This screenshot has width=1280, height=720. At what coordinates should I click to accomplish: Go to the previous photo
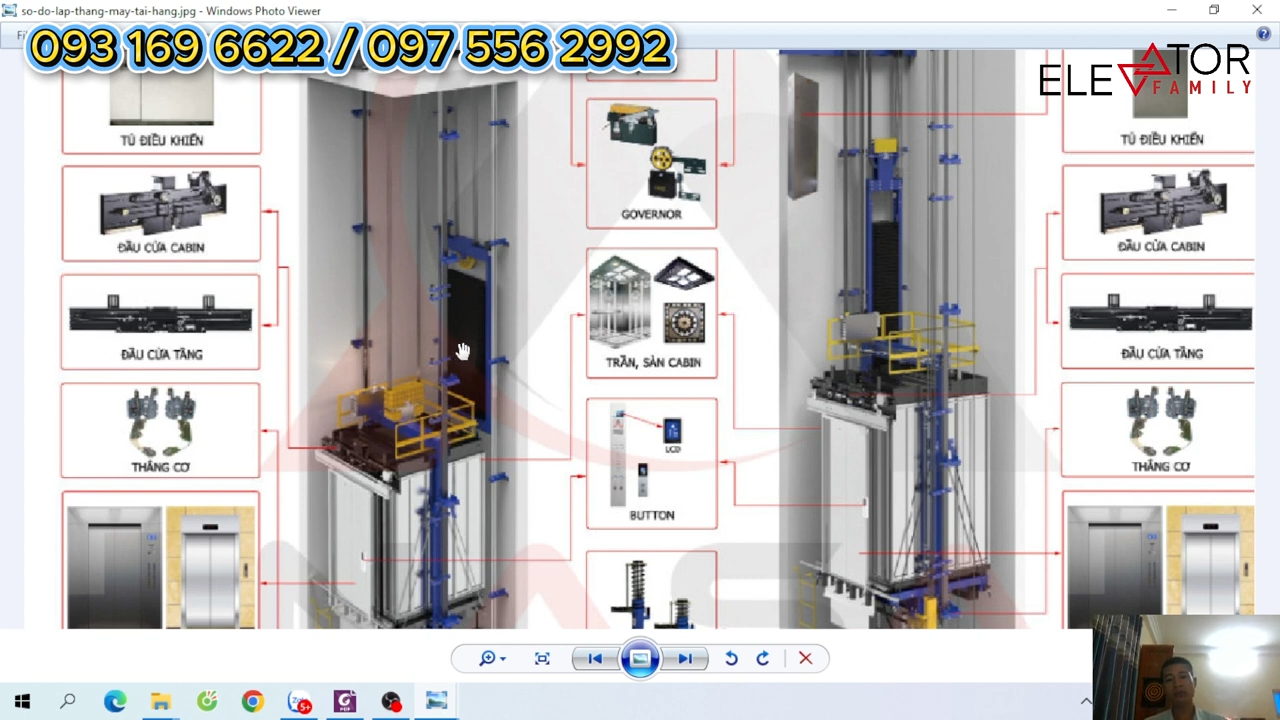pyautogui.click(x=594, y=658)
